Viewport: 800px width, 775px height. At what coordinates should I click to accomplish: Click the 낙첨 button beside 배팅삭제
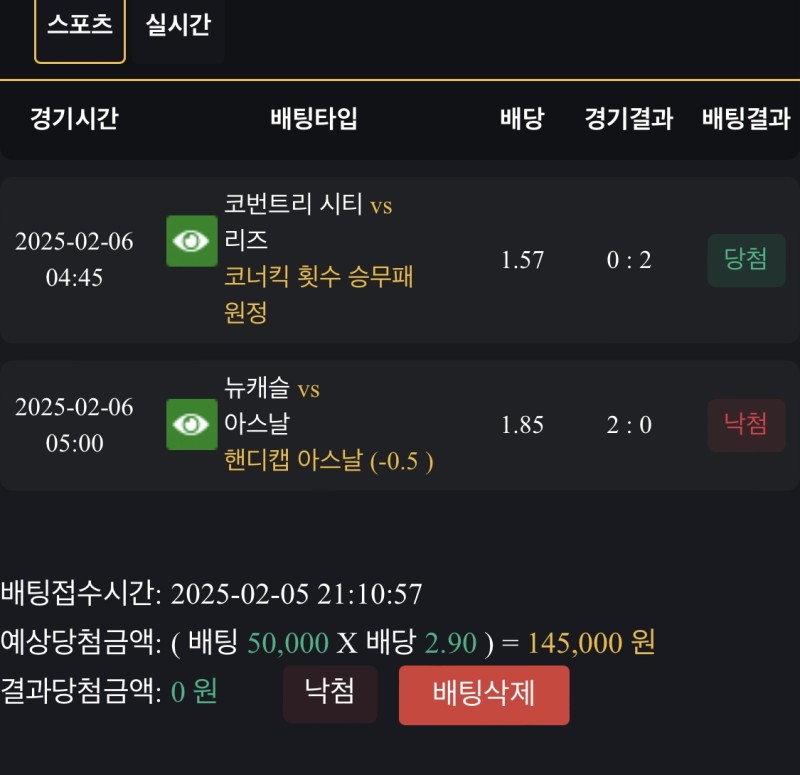pos(330,693)
